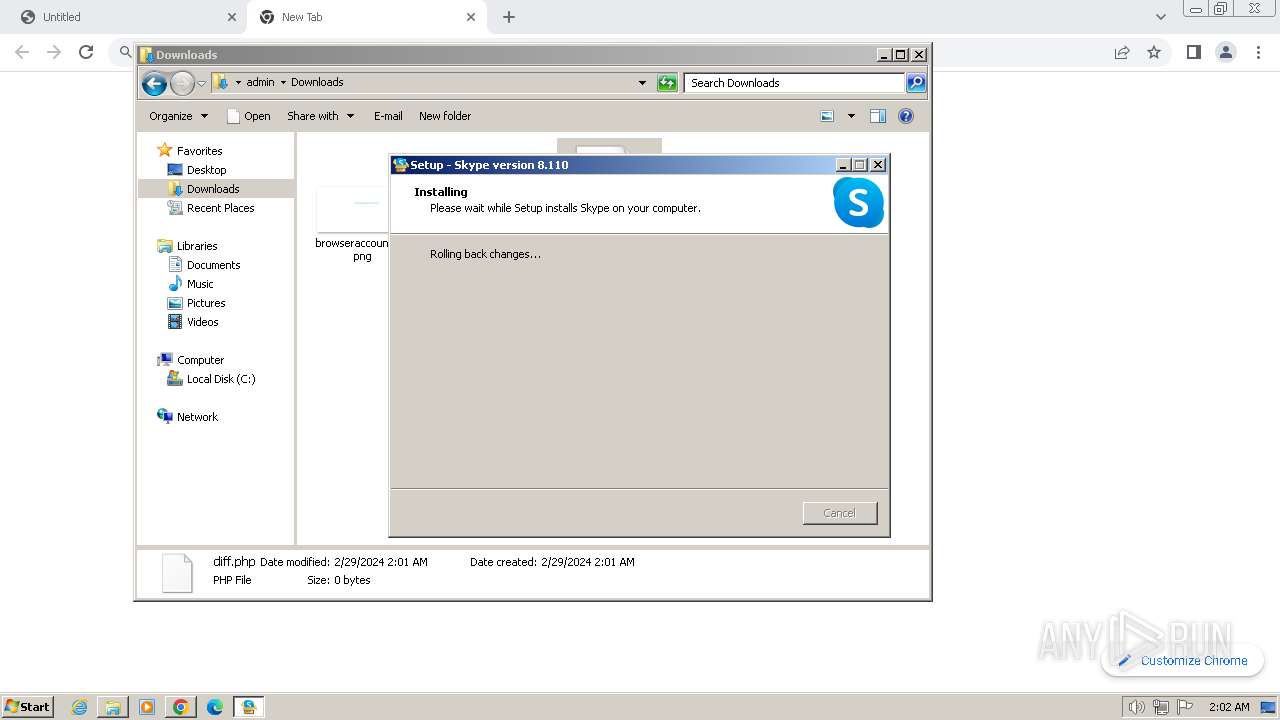Open the Windows Start menu
Image resolution: width=1280 pixels, height=720 pixels.
27,706
